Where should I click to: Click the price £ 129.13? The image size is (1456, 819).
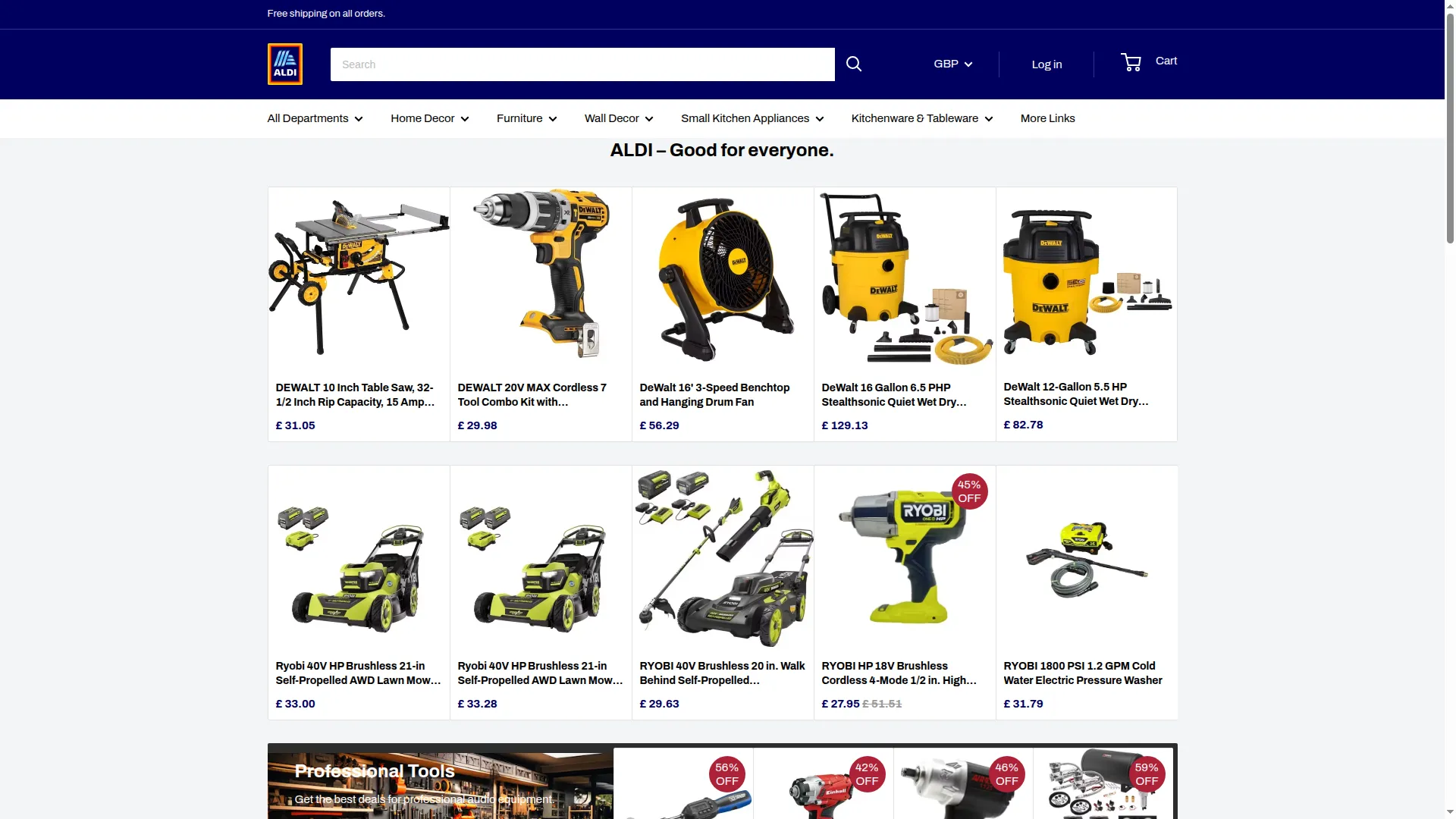click(845, 425)
